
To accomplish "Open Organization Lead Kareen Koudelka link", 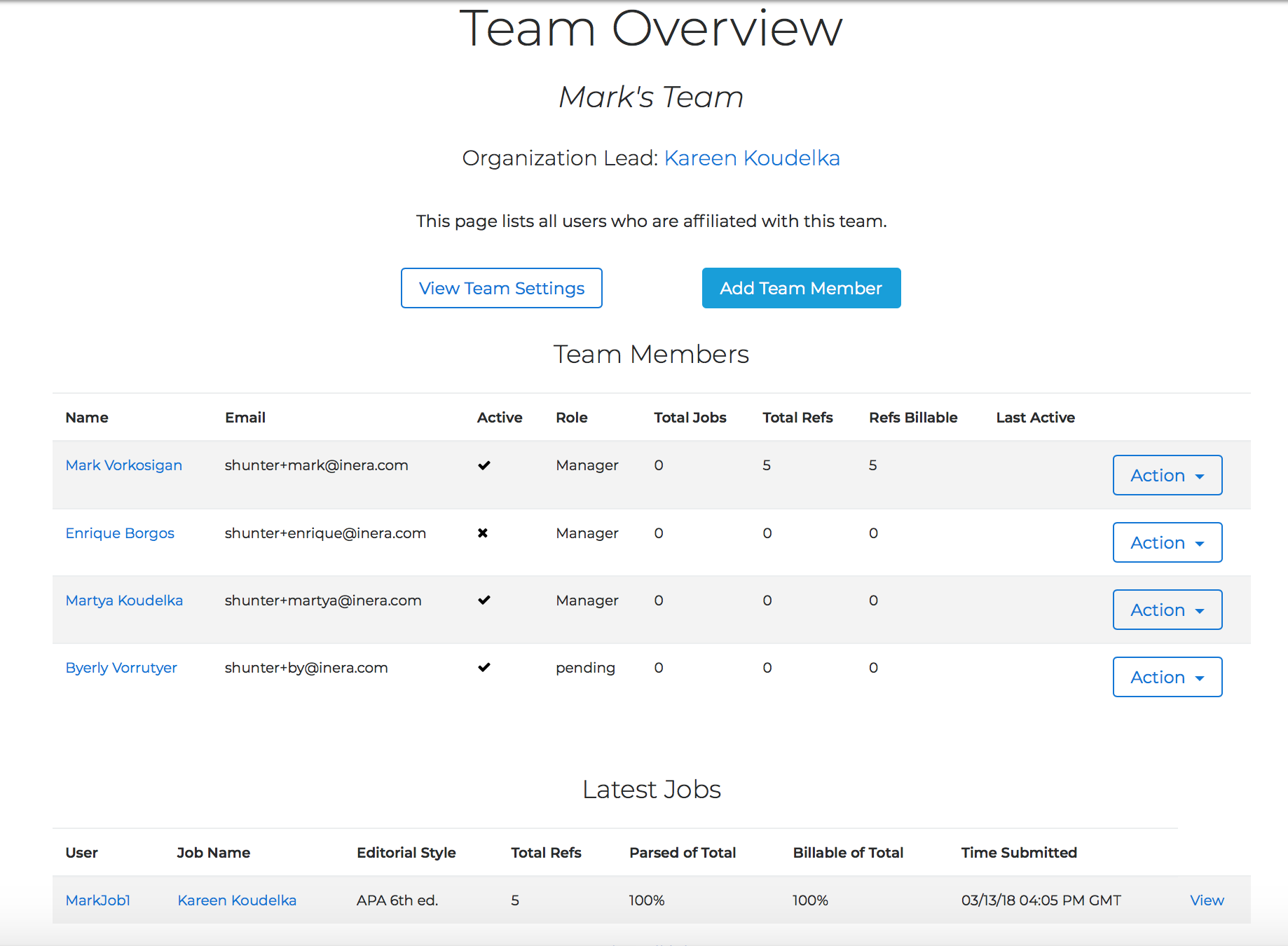I will click(x=752, y=158).
